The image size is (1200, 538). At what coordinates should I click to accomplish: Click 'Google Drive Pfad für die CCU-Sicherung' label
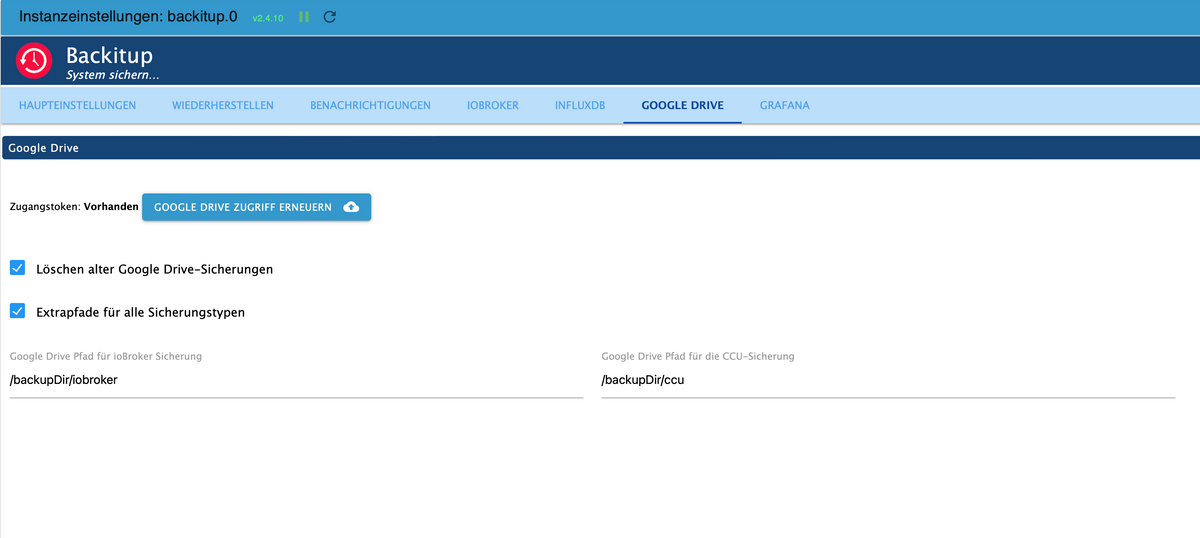pos(698,356)
